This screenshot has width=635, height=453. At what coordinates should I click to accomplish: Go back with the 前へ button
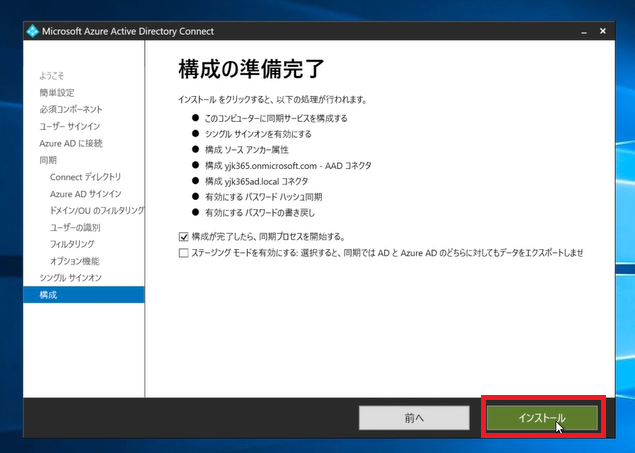(414, 418)
